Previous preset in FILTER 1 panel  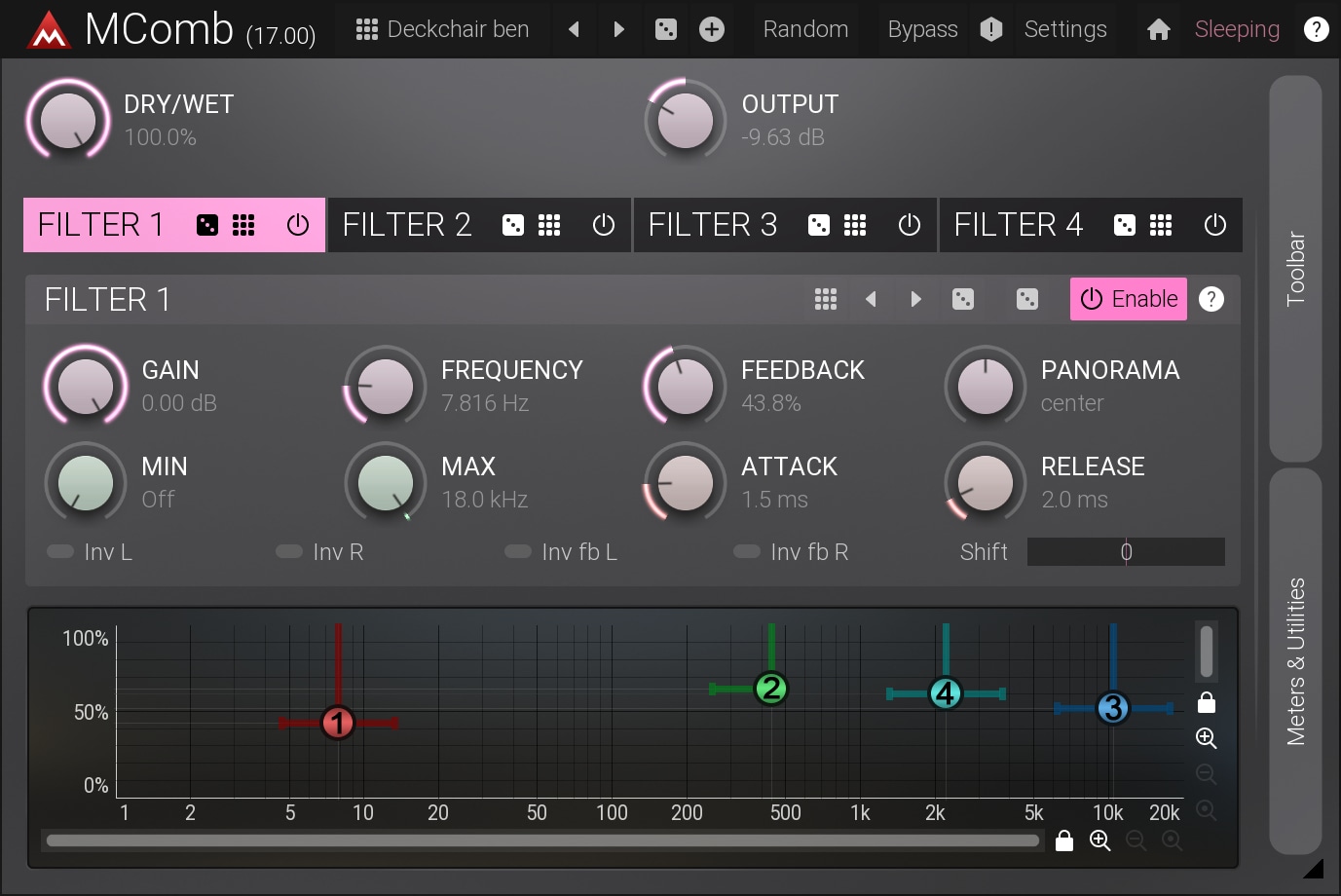[x=871, y=299]
